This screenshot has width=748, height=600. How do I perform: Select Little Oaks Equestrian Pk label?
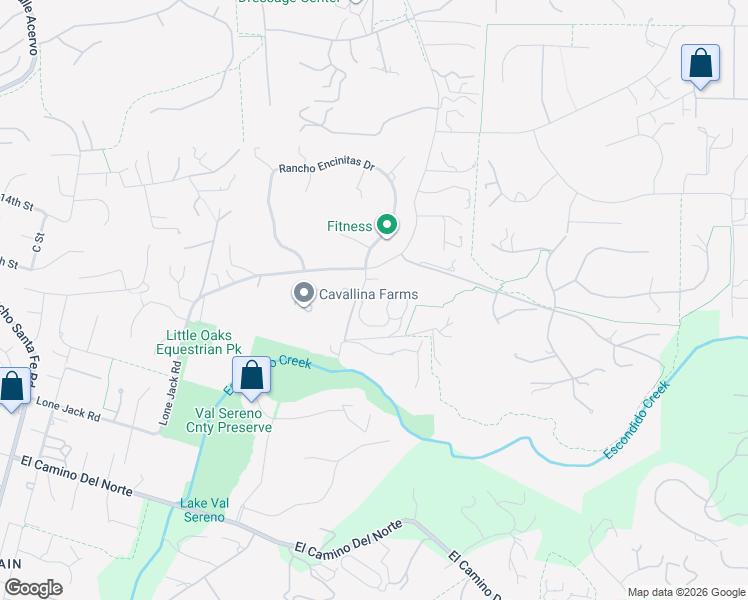point(199,342)
